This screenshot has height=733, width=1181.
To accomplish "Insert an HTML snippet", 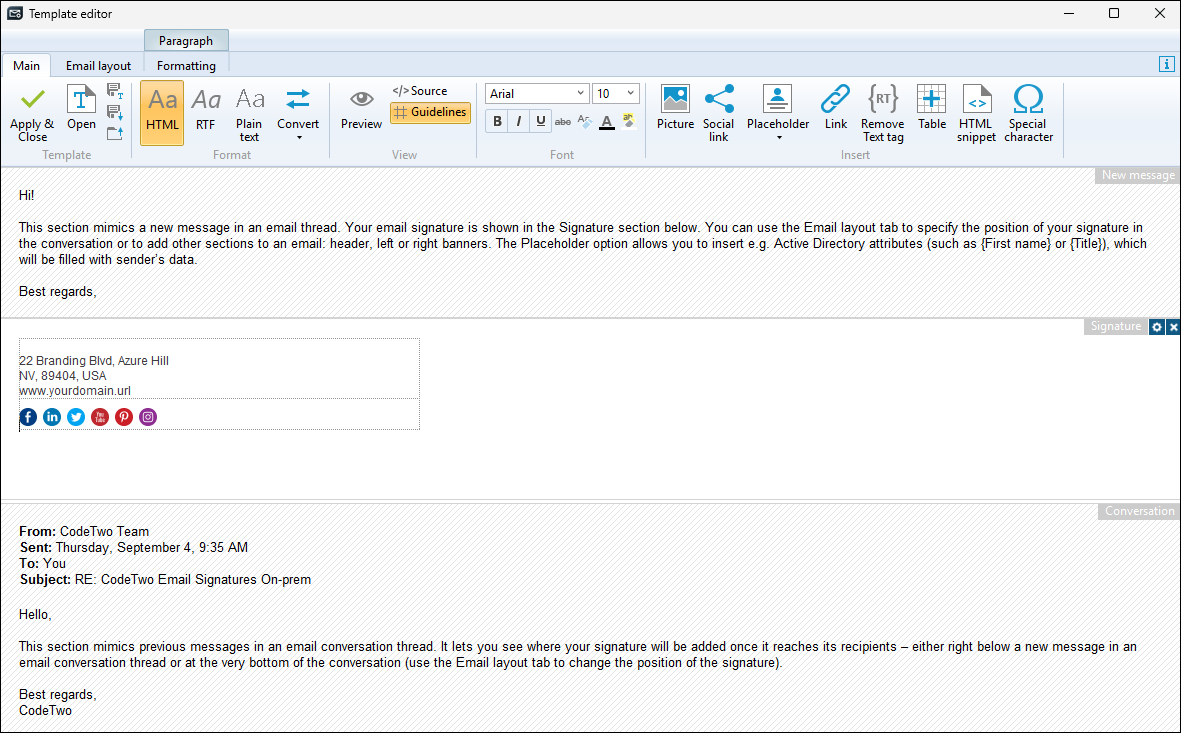I will point(976,113).
